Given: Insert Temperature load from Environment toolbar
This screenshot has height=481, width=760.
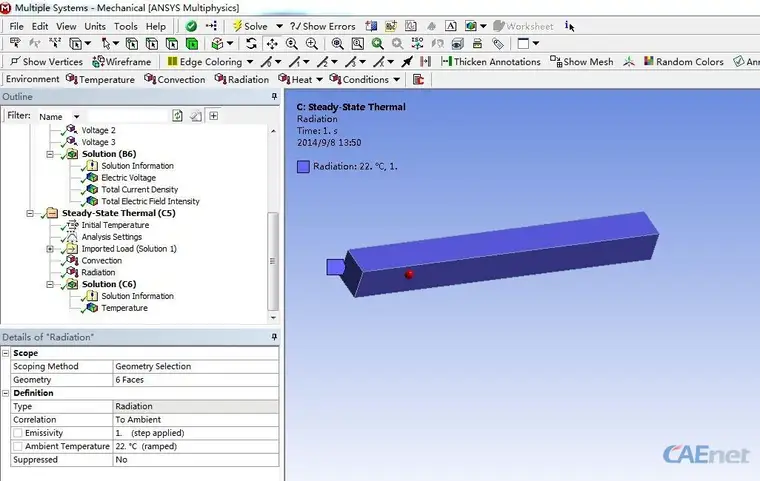Looking at the screenshot, I should pyautogui.click(x=100, y=79).
